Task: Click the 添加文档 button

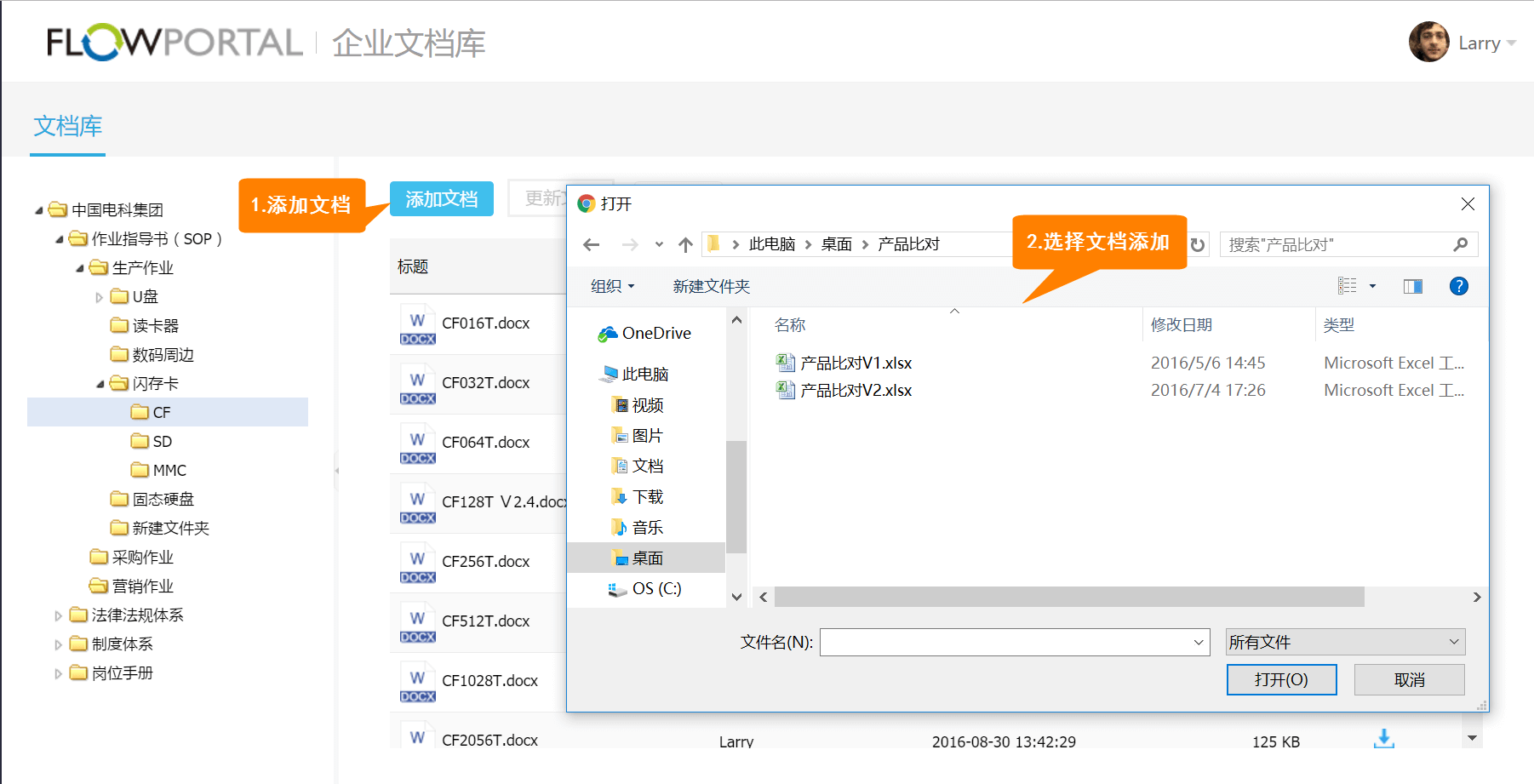Action: click(441, 199)
